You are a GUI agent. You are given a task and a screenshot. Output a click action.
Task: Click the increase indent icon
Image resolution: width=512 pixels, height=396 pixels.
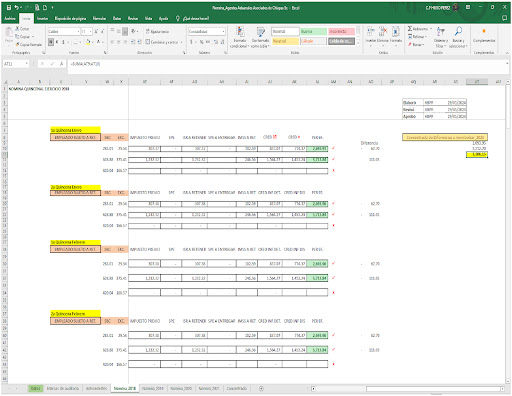139,42
